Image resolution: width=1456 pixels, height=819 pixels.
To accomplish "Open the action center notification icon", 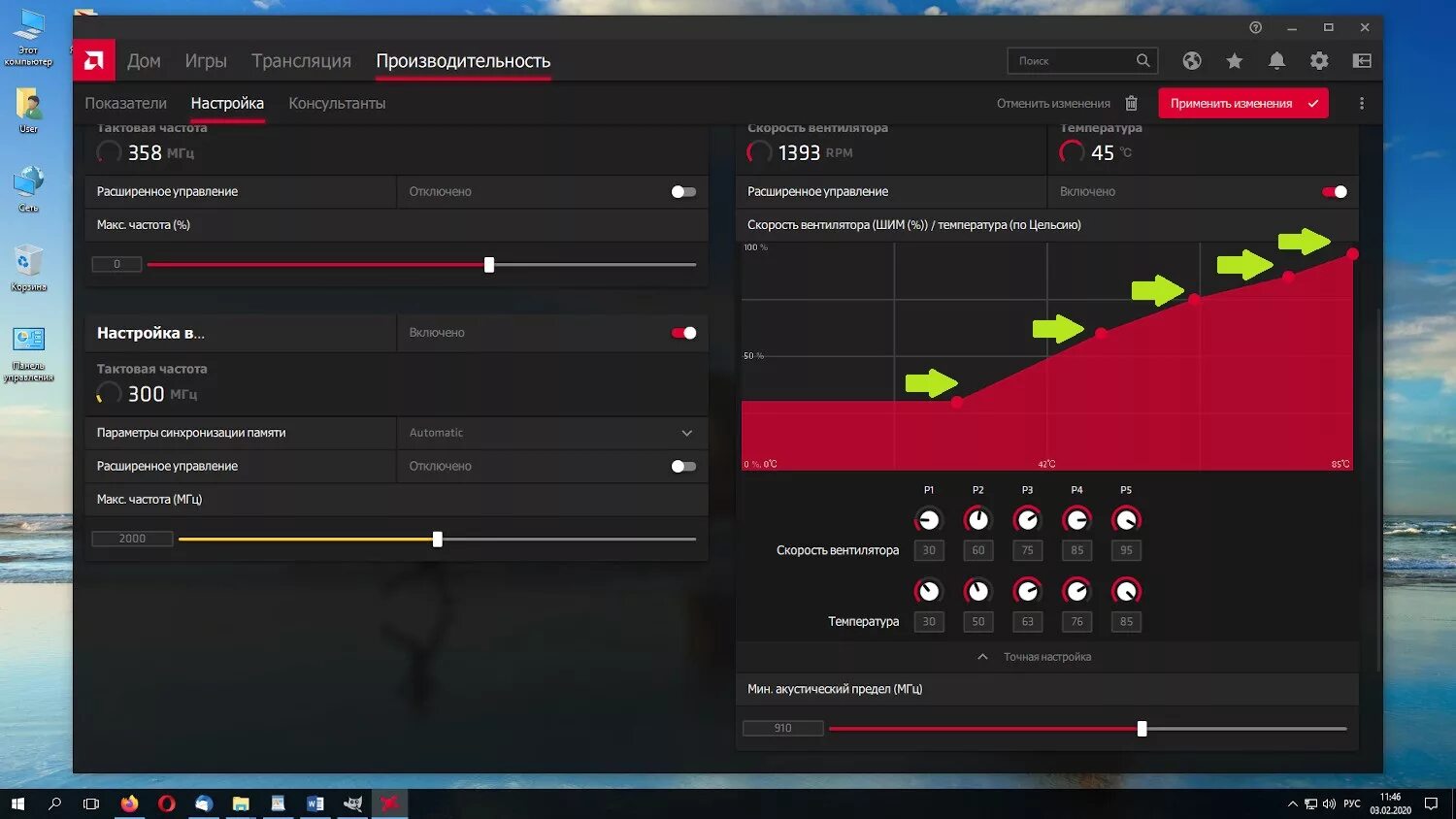I will 1431,803.
